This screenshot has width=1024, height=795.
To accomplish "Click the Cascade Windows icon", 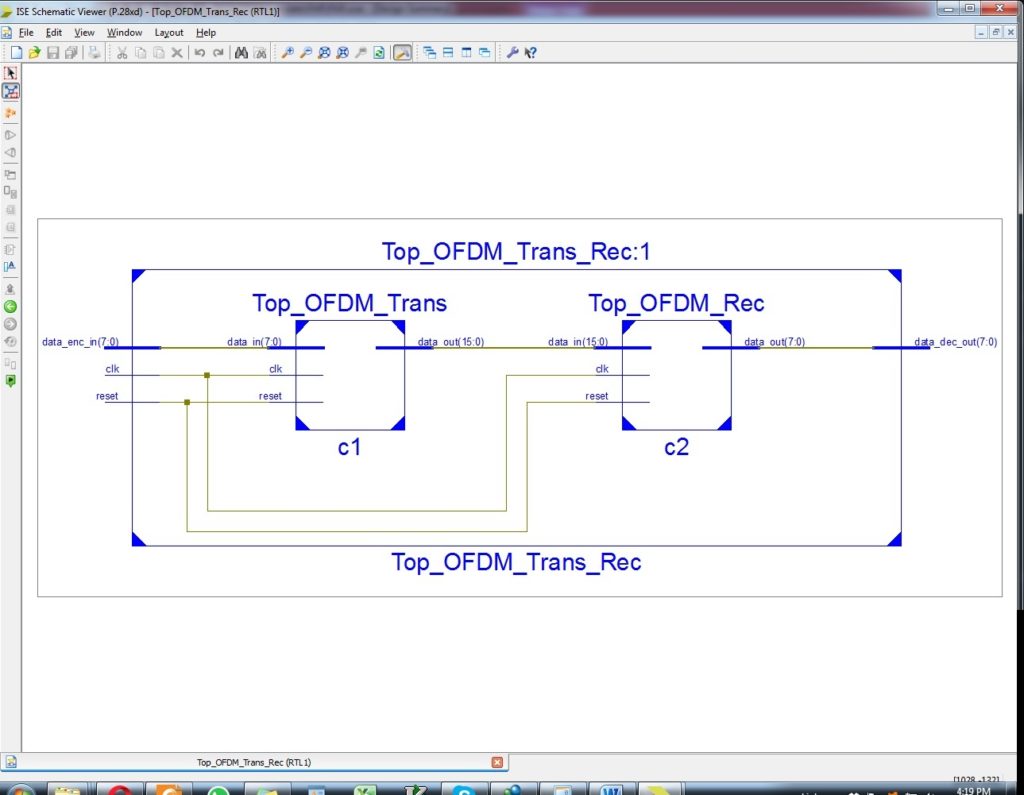I will click(430, 52).
